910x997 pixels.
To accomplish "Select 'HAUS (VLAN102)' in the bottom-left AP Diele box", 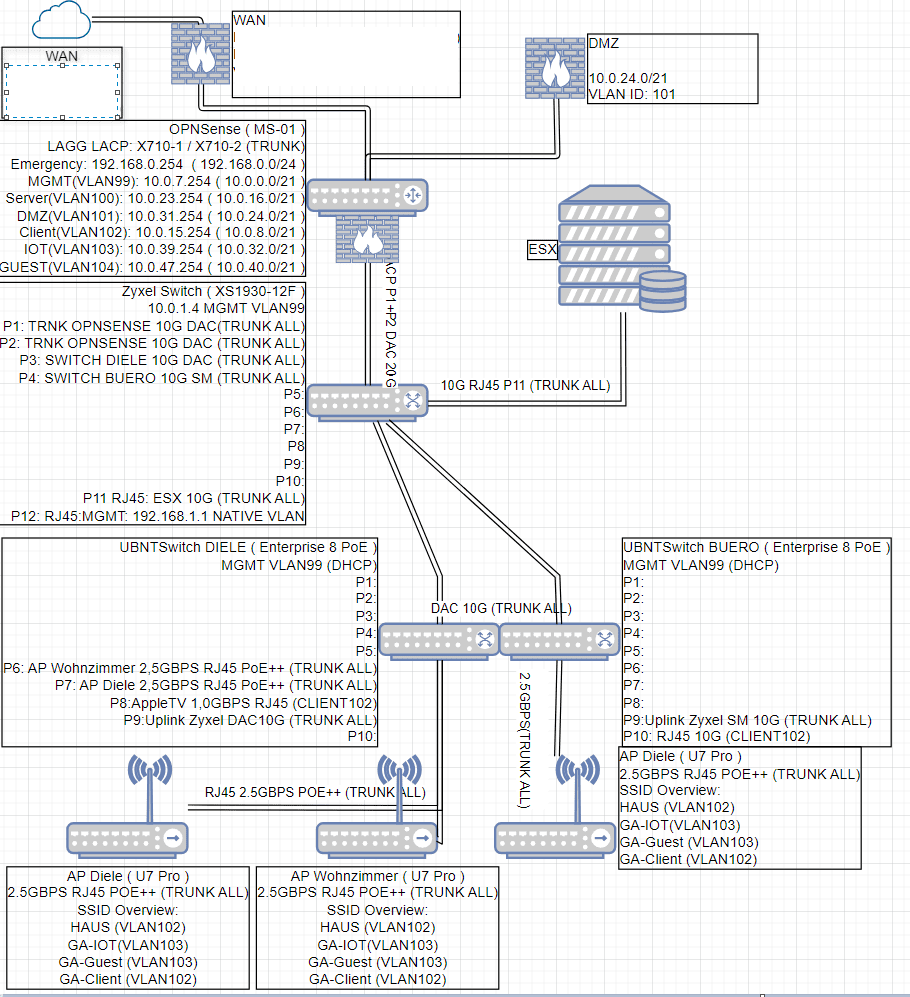I will (128, 928).
